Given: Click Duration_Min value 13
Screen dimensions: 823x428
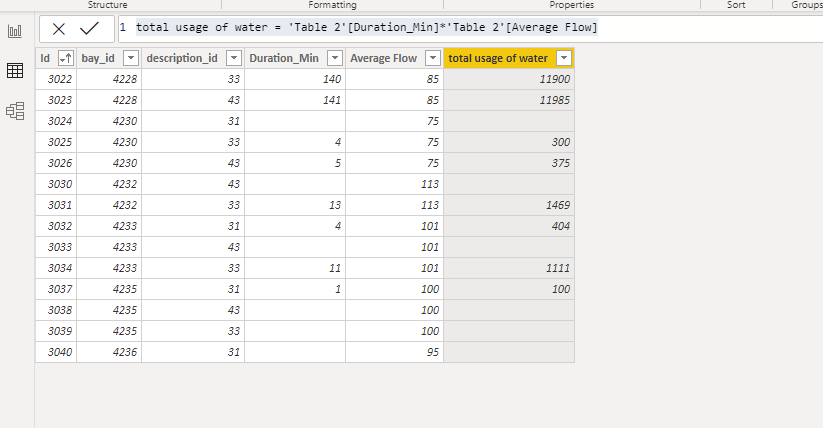Looking at the screenshot, I should point(295,205).
